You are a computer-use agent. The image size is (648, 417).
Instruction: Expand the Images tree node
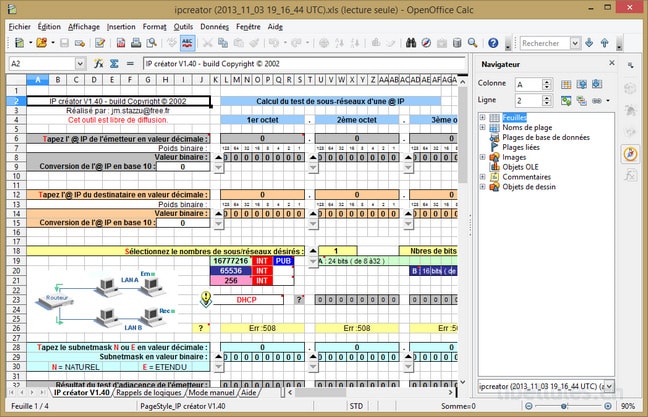(x=482, y=157)
